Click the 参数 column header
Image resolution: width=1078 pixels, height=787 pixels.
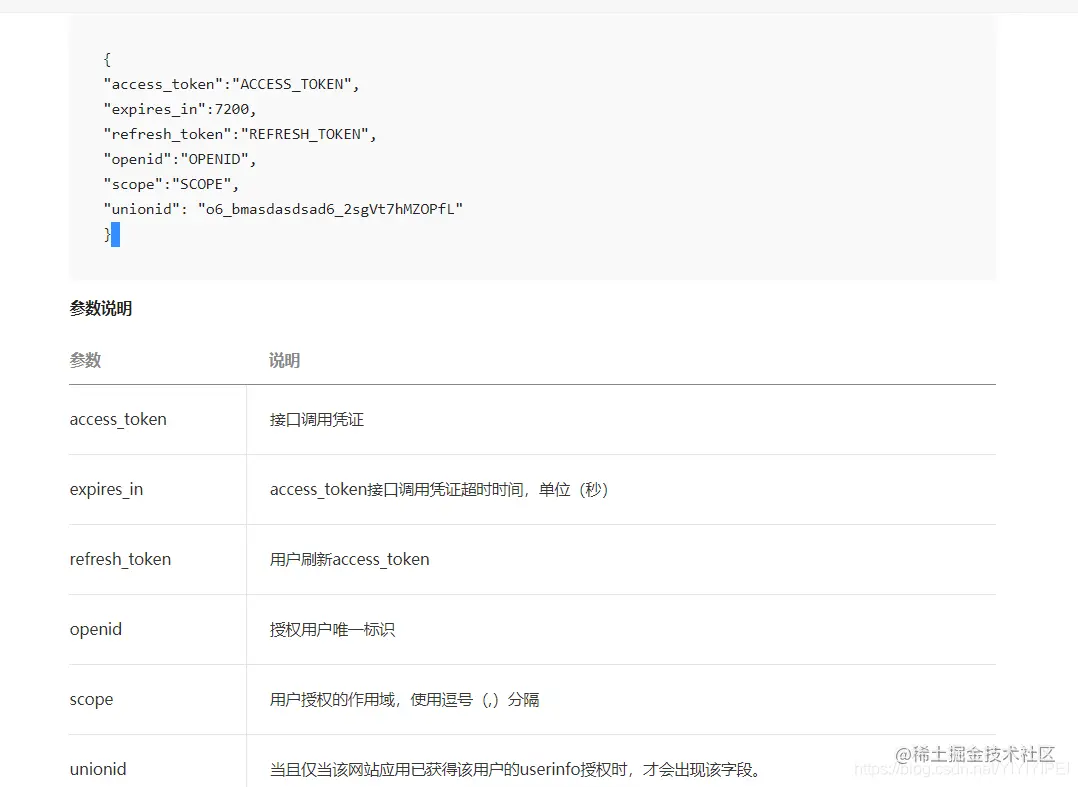(x=85, y=359)
